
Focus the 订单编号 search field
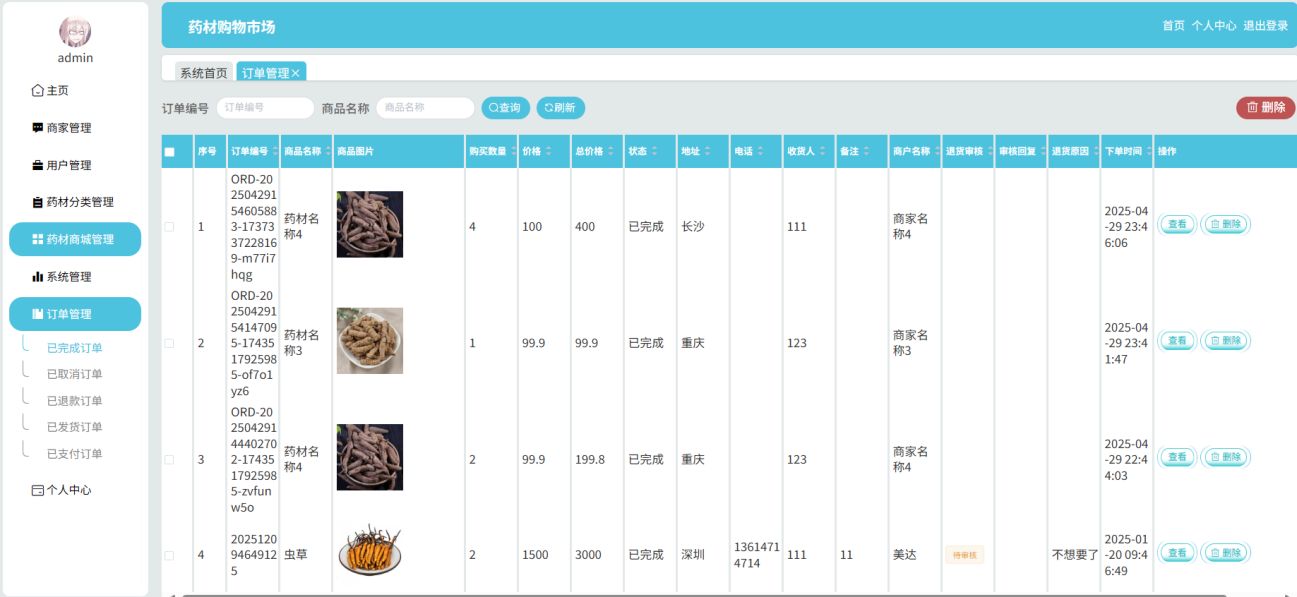click(x=265, y=108)
